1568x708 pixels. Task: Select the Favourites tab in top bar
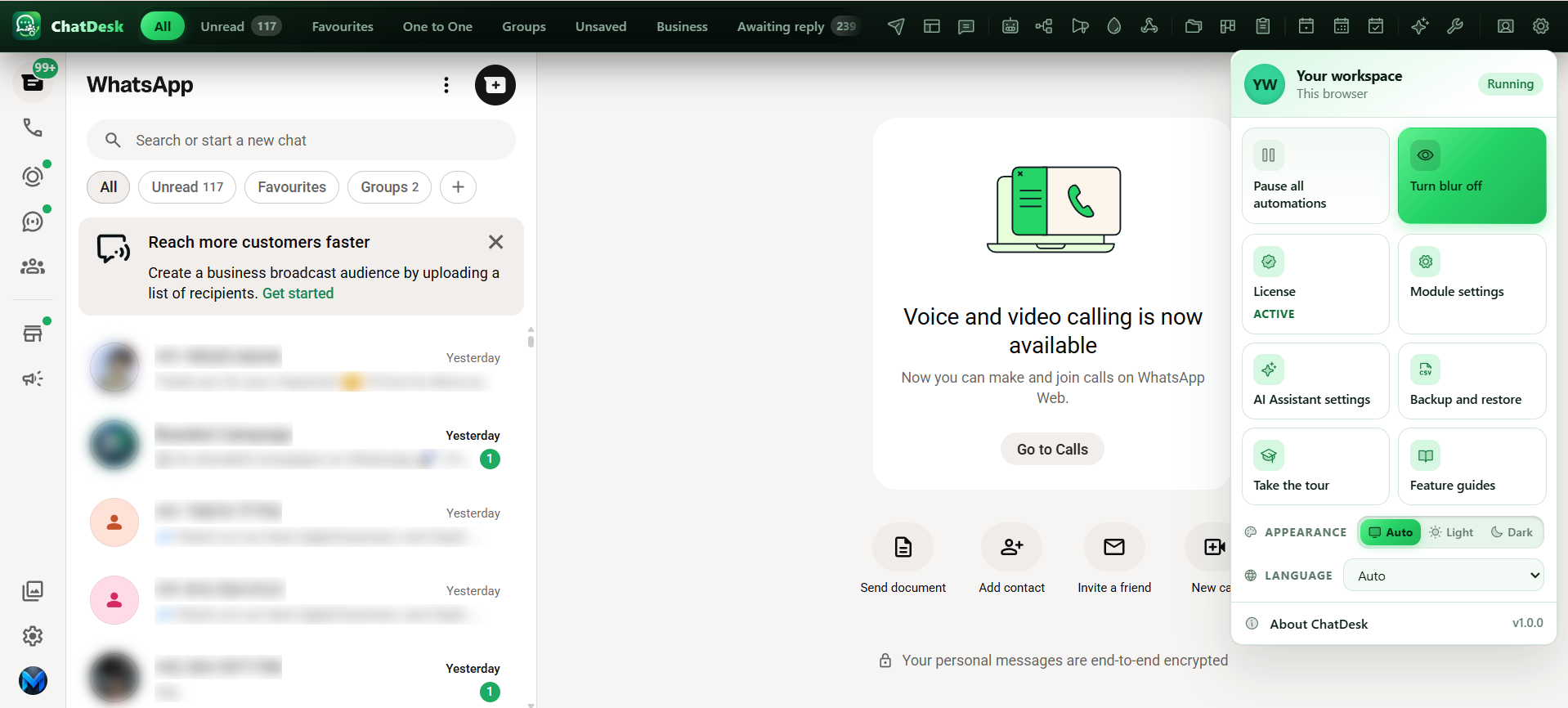coord(343,26)
